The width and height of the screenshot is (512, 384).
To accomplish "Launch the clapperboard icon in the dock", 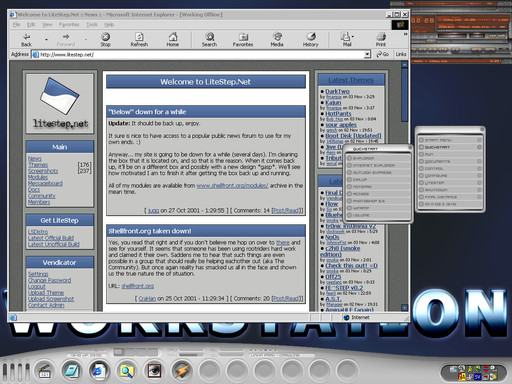I will coord(44,370).
